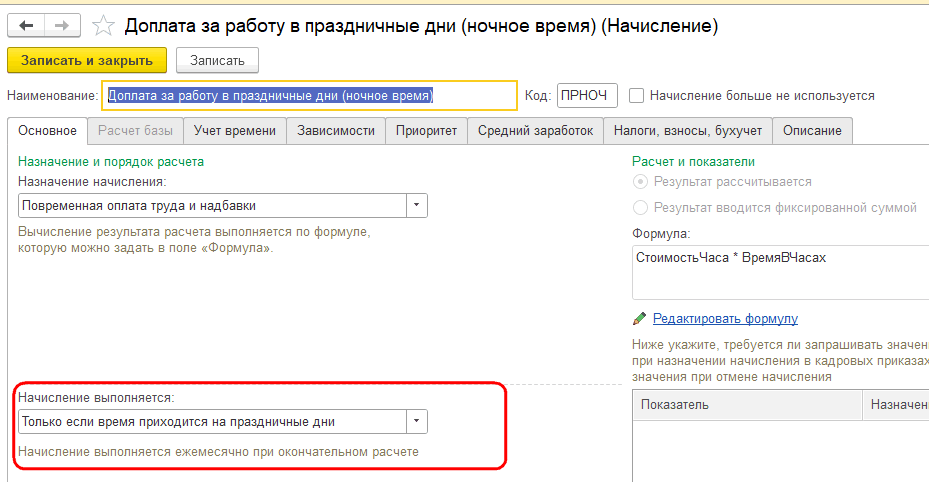Go back with the left arrow button
The width and height of the screenshot is (929, 482).
(26, 25)
